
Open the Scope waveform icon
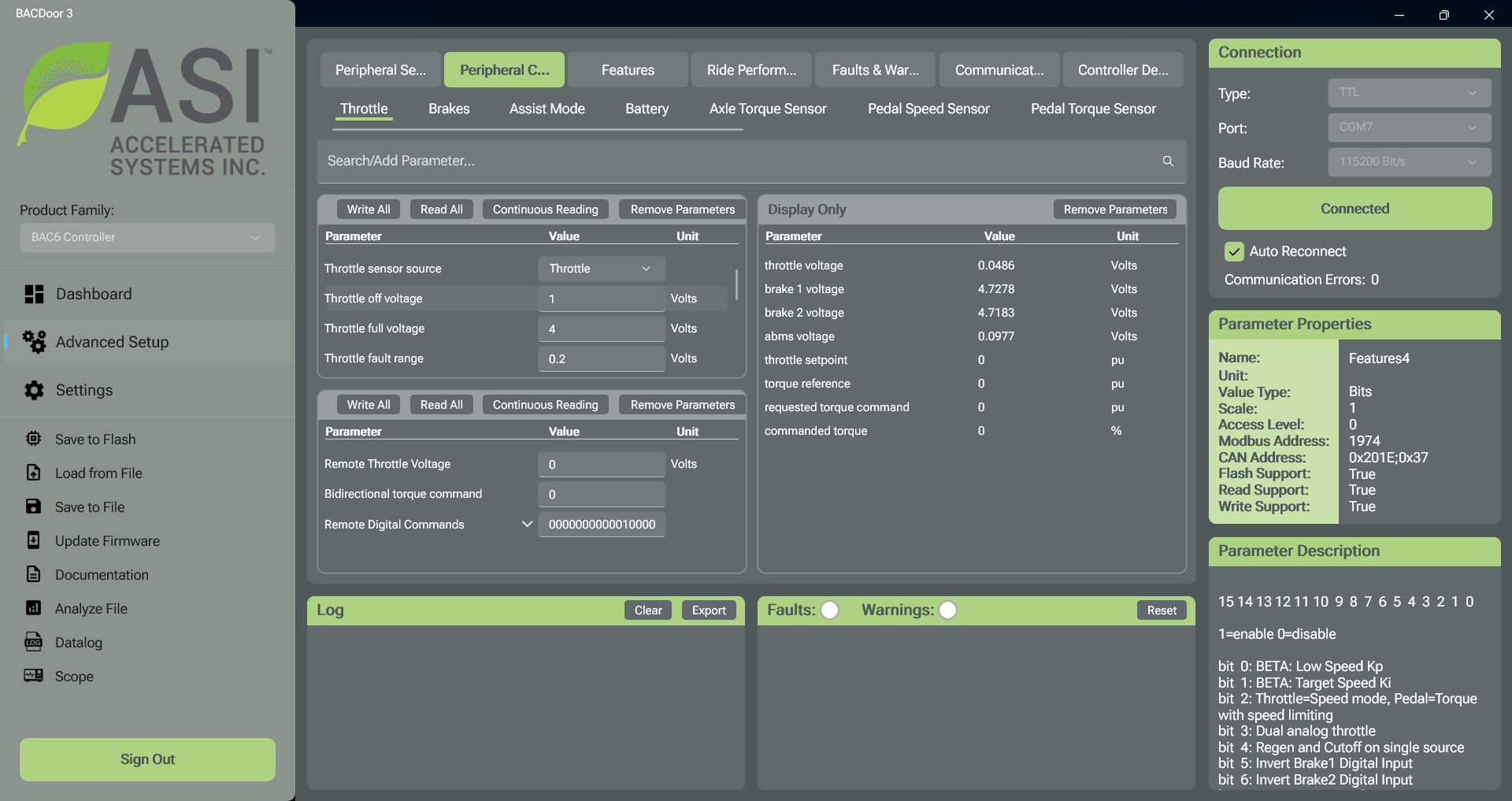33,676
